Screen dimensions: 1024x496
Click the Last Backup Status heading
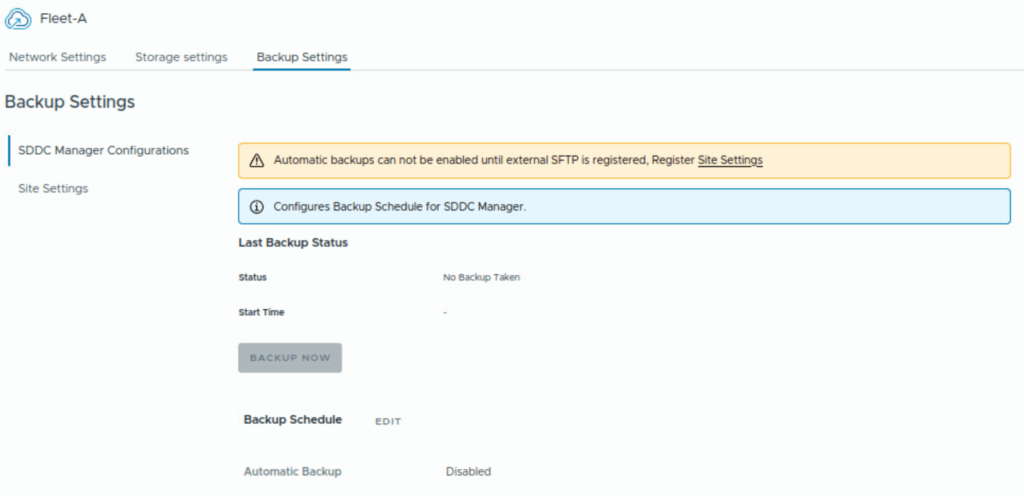point(293,243)
